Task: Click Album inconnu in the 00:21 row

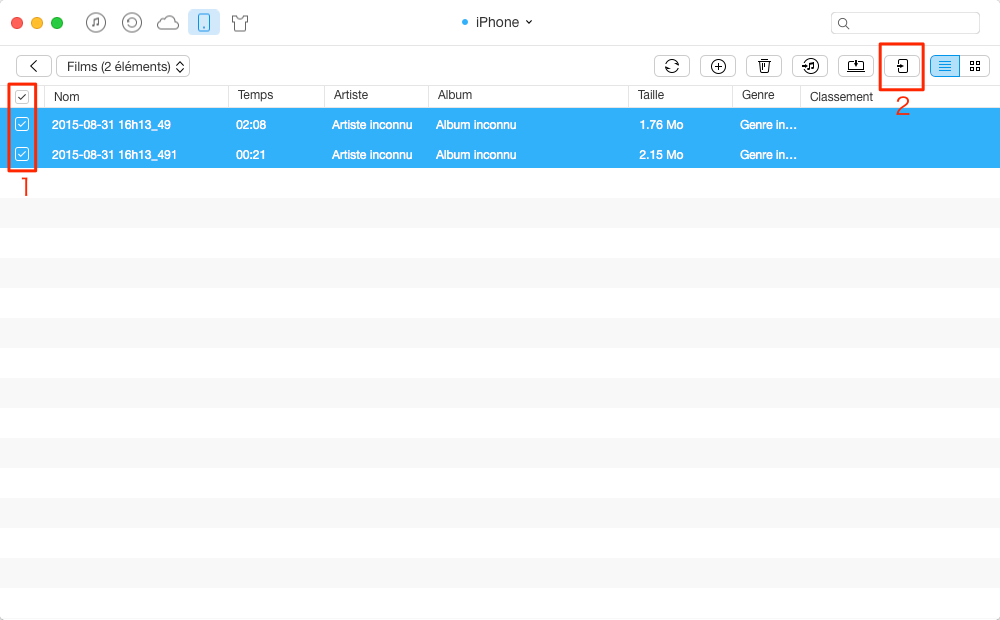Action: coord(476,155)
